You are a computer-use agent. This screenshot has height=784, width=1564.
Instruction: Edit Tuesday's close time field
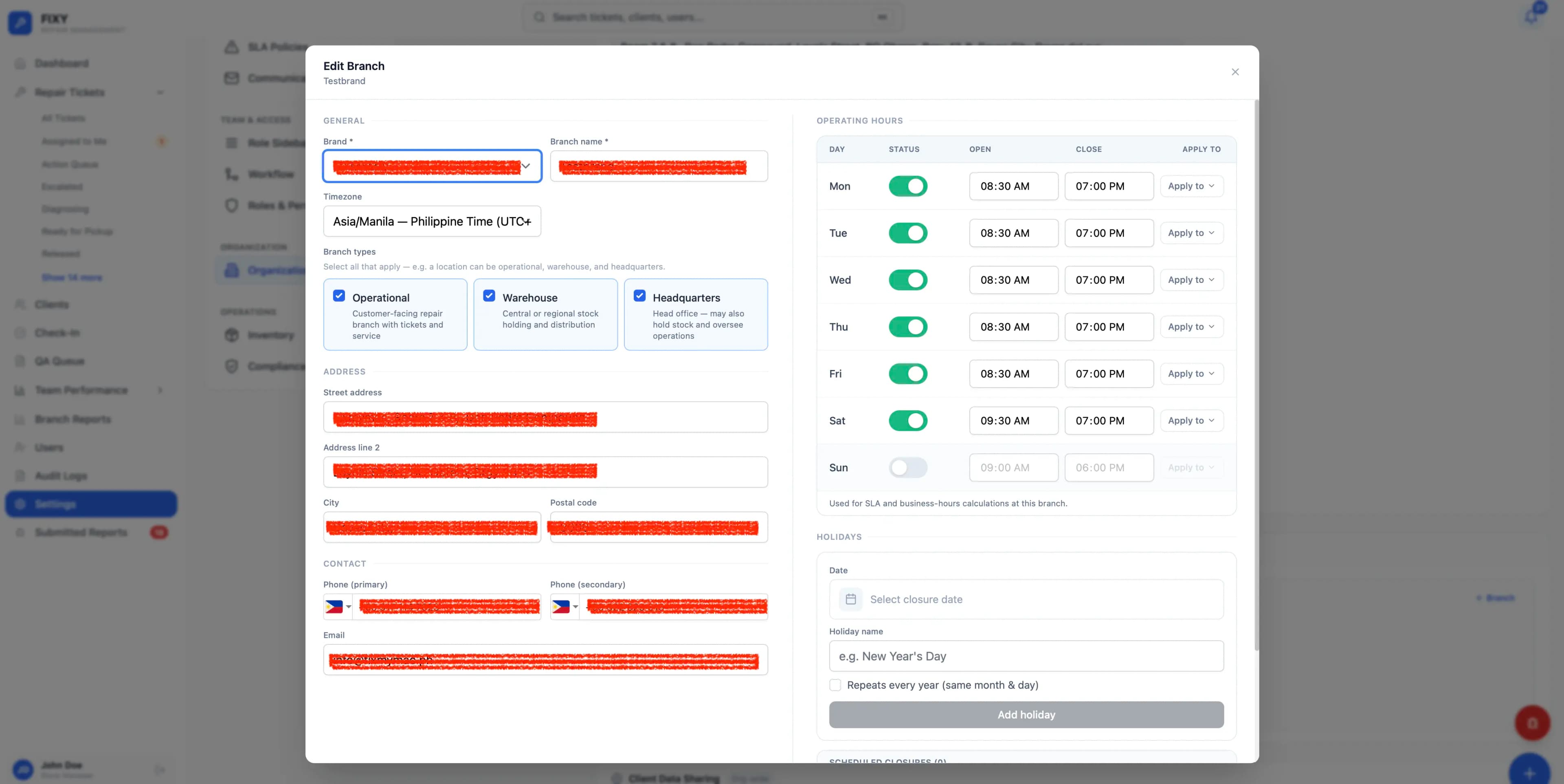pos(1109,233)
